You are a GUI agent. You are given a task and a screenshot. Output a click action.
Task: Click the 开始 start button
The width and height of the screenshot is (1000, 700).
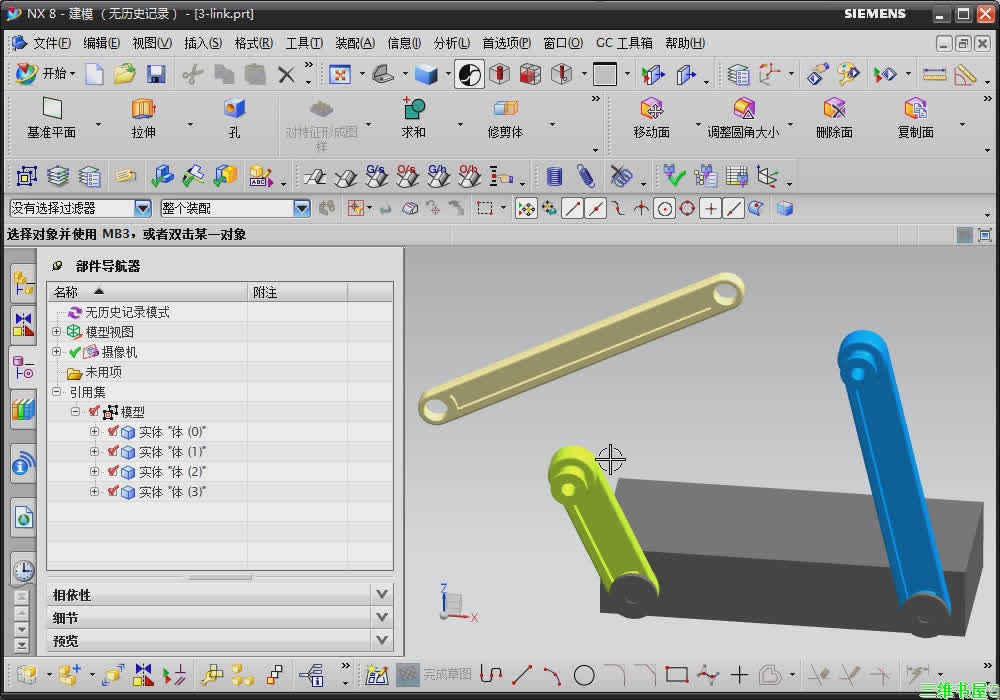pyautogui.click(x=45, y=74)
